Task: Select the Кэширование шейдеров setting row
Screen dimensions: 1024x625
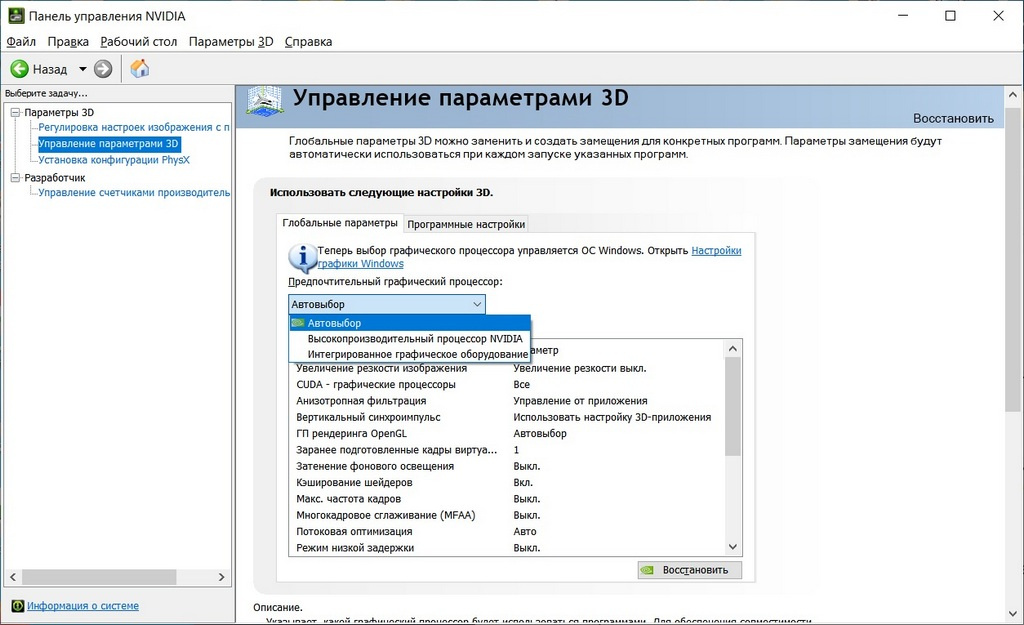Action: (507, 483)
